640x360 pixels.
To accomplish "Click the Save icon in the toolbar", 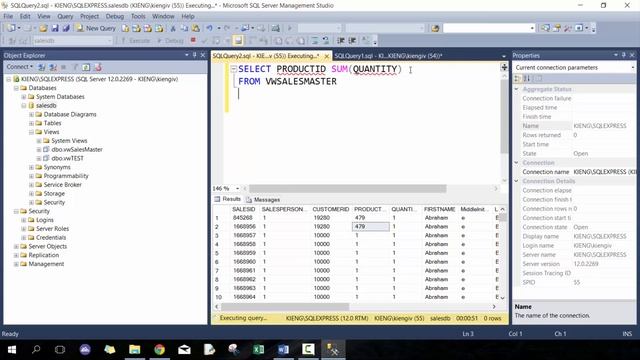I will (x=55, y=28).
